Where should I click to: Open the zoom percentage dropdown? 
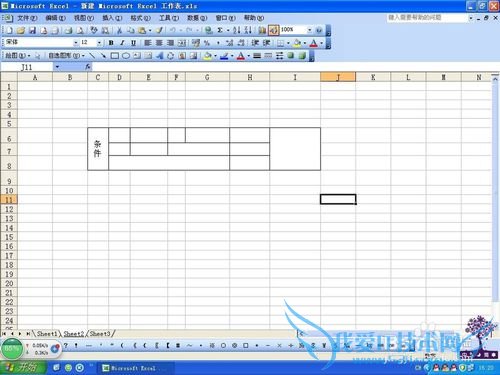pos(309,30)
